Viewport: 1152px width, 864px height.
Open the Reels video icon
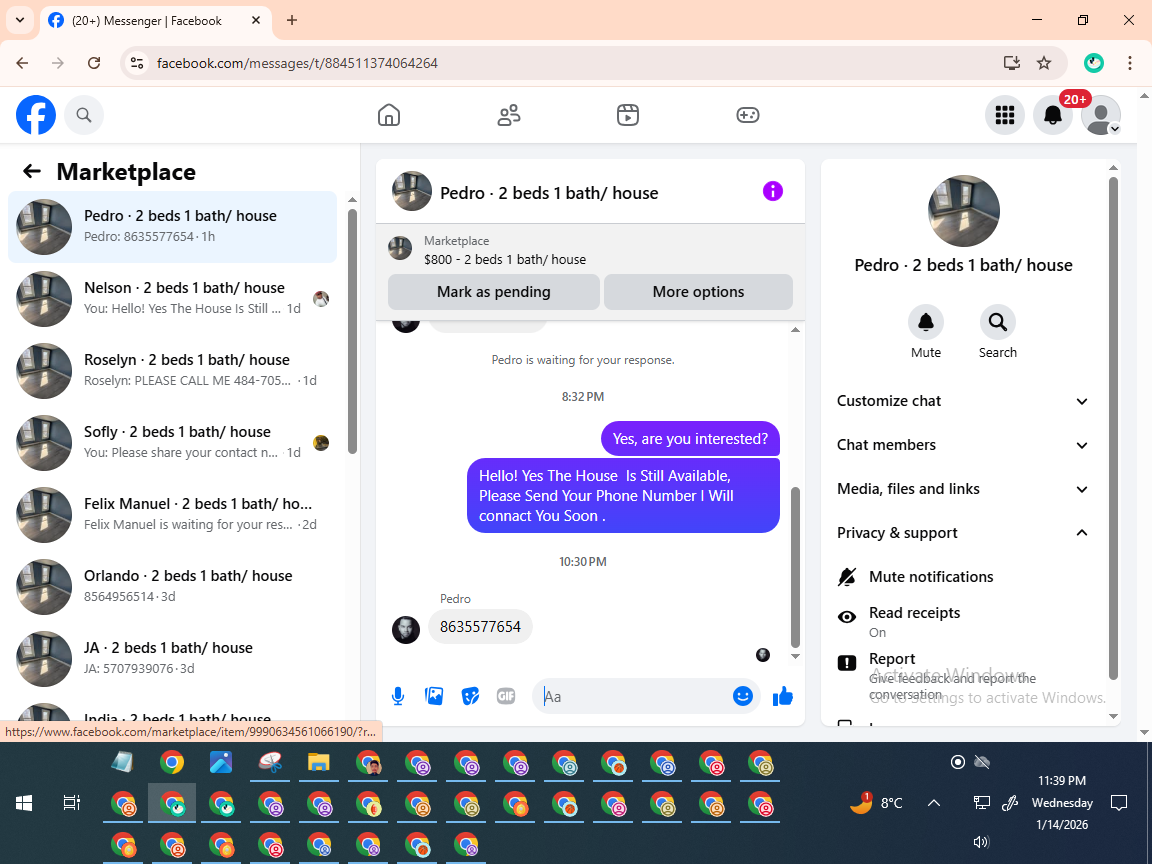(x=627, y=115)
